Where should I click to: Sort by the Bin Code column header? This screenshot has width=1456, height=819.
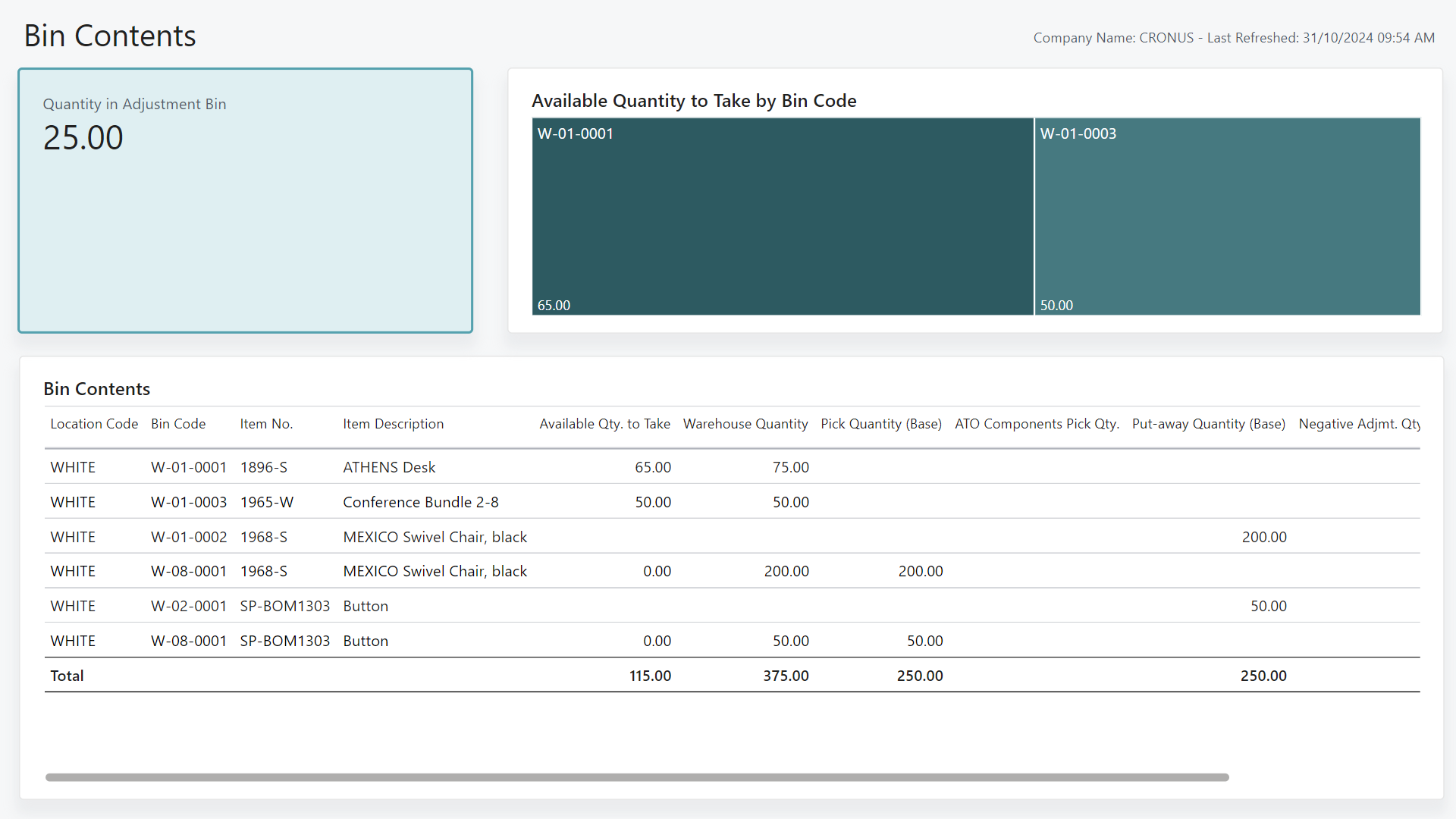[x=177, y=424]
